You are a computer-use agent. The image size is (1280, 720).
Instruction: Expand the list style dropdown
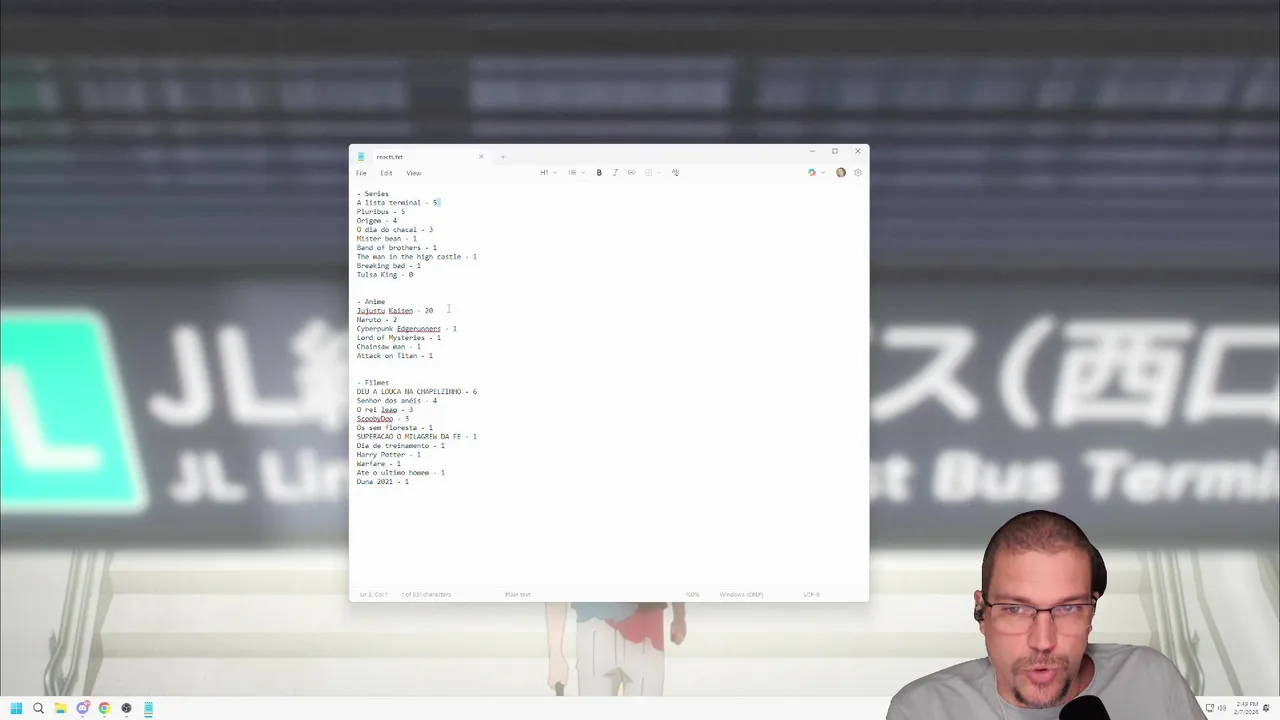[x=576, y=173]
